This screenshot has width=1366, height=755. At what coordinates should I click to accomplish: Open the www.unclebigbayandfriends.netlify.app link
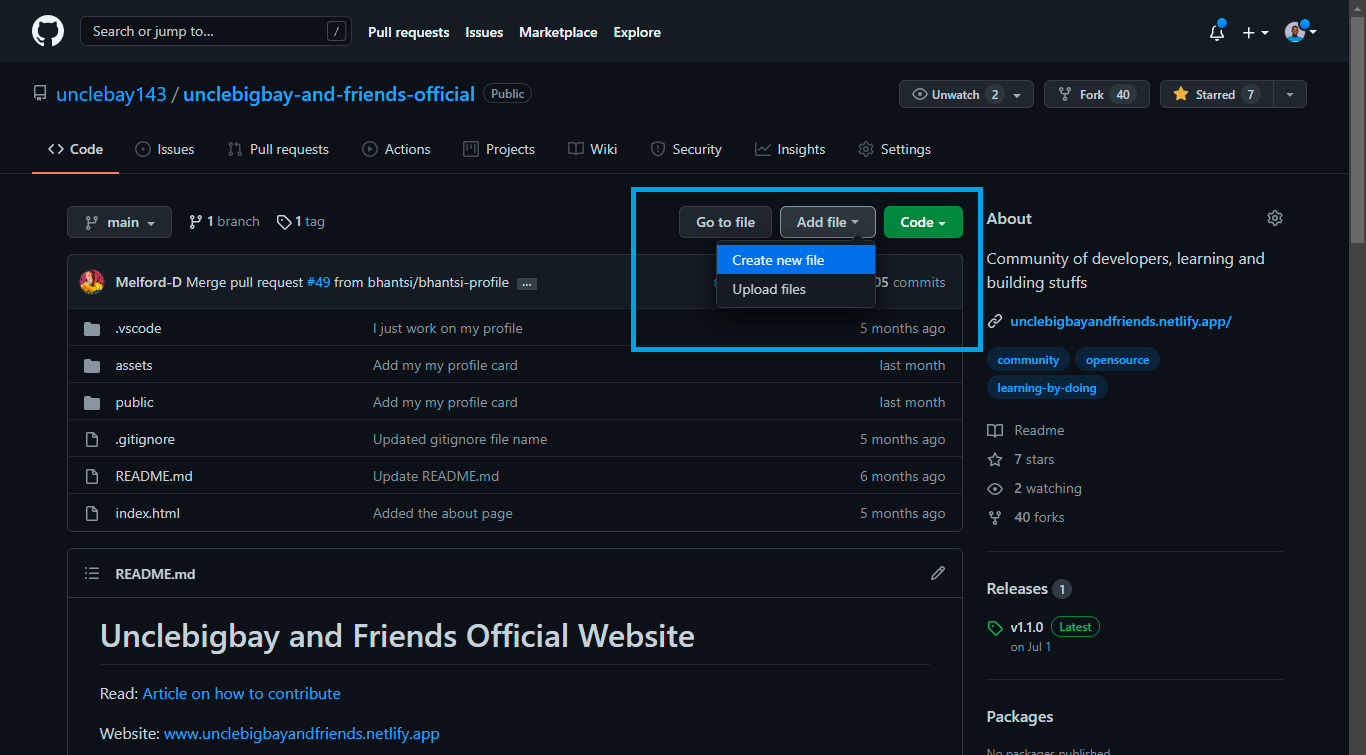coord(302,733)
